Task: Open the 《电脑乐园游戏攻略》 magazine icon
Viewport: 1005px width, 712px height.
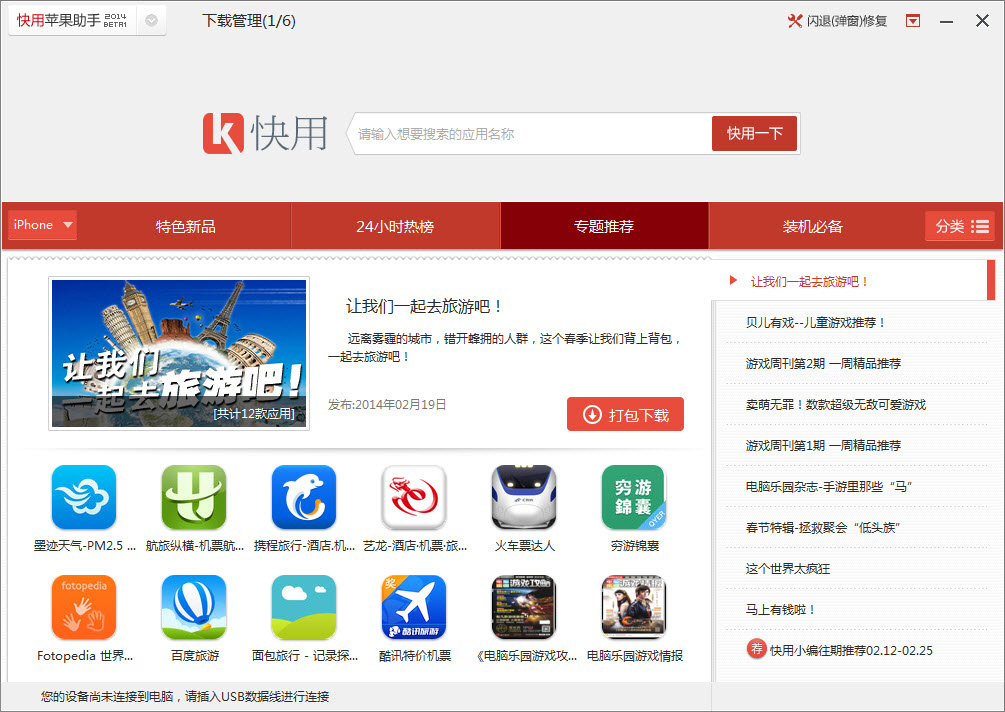Action: 524,608
